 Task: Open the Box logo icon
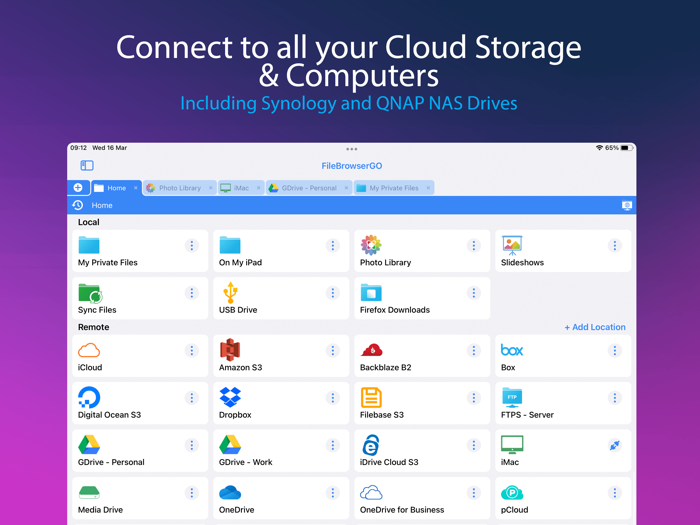(x=512, y=350)
